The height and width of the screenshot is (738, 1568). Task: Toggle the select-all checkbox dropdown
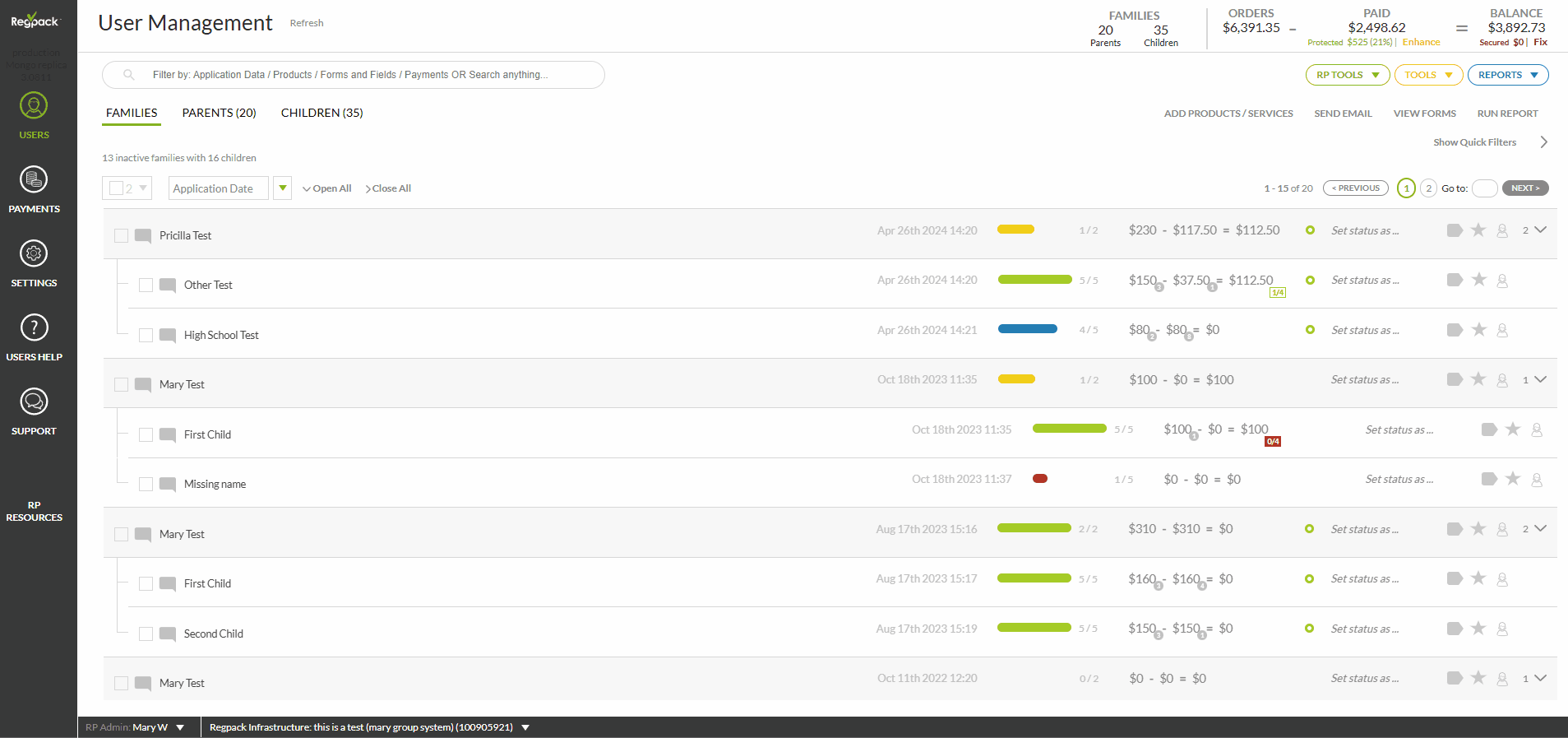tap(127, 188)
